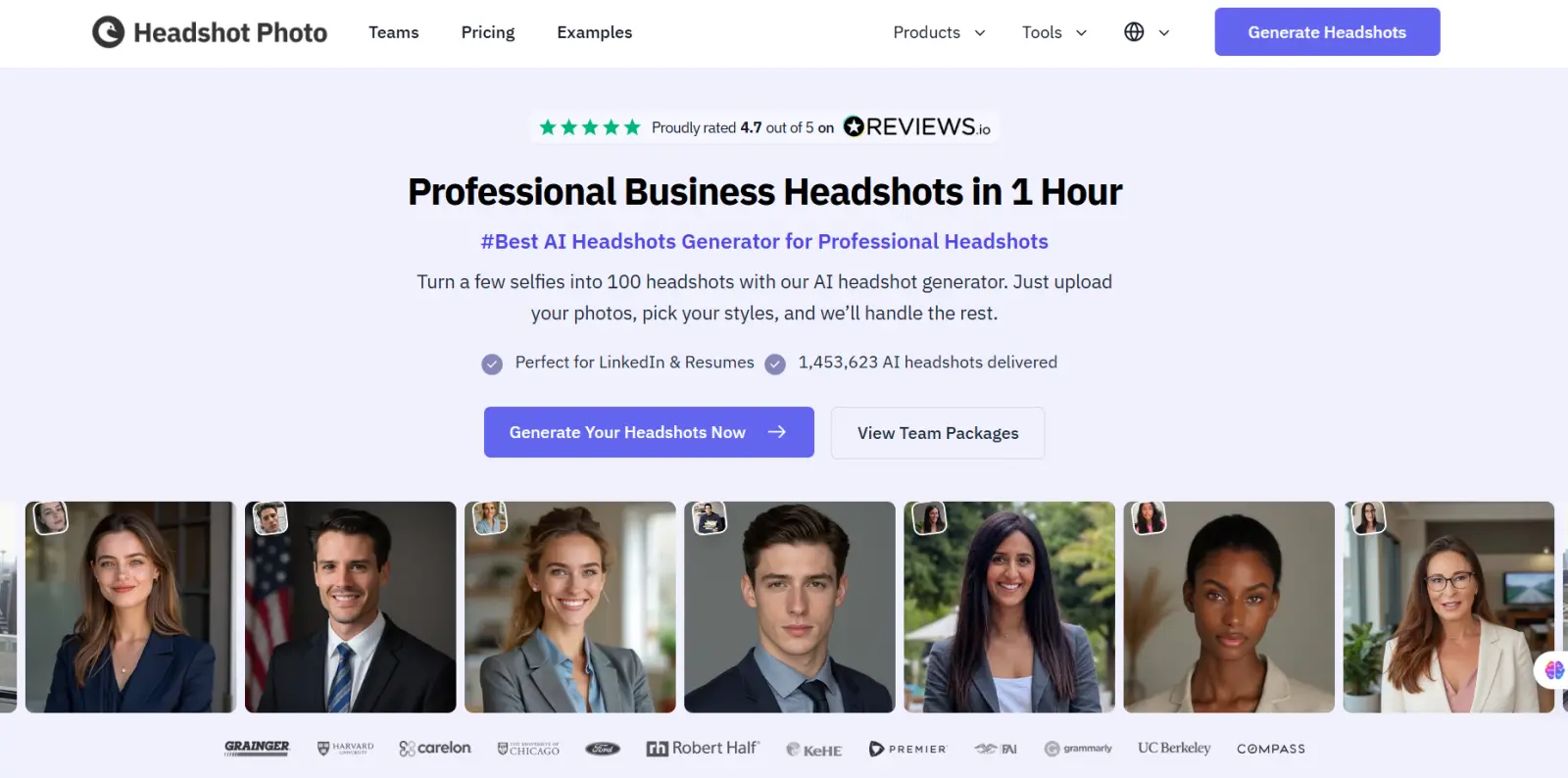
Task: Click the Harvard logo
Action: pyautogui.click(x=345, y=748)
